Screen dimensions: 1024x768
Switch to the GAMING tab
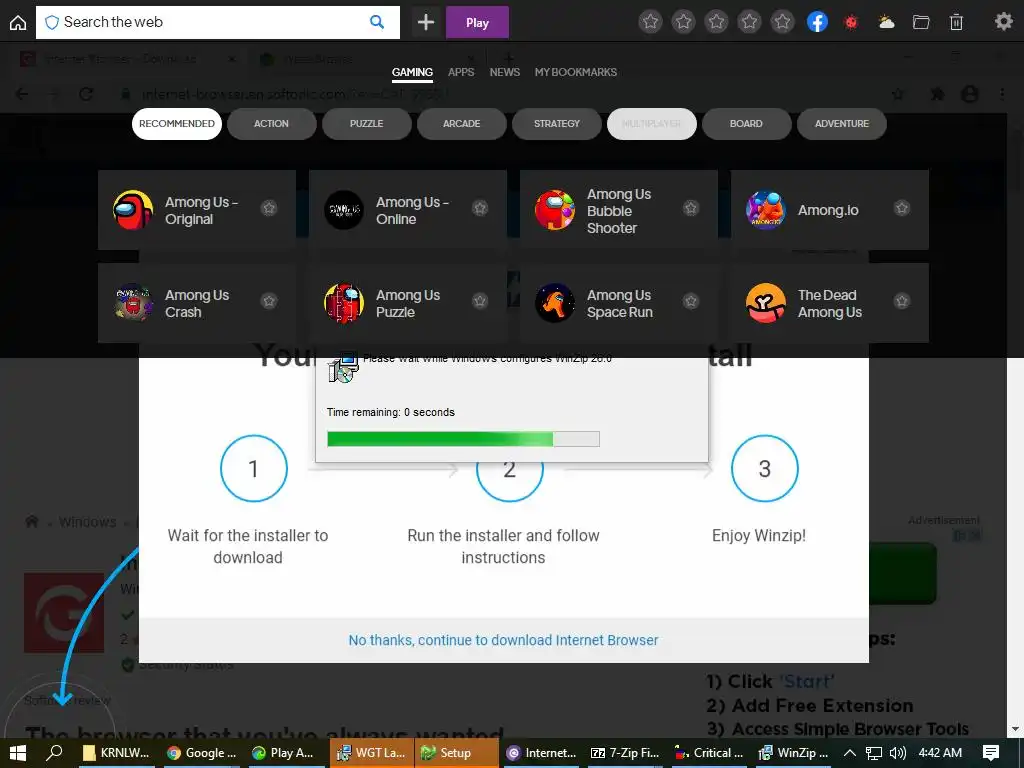click(x=412, y=72)
